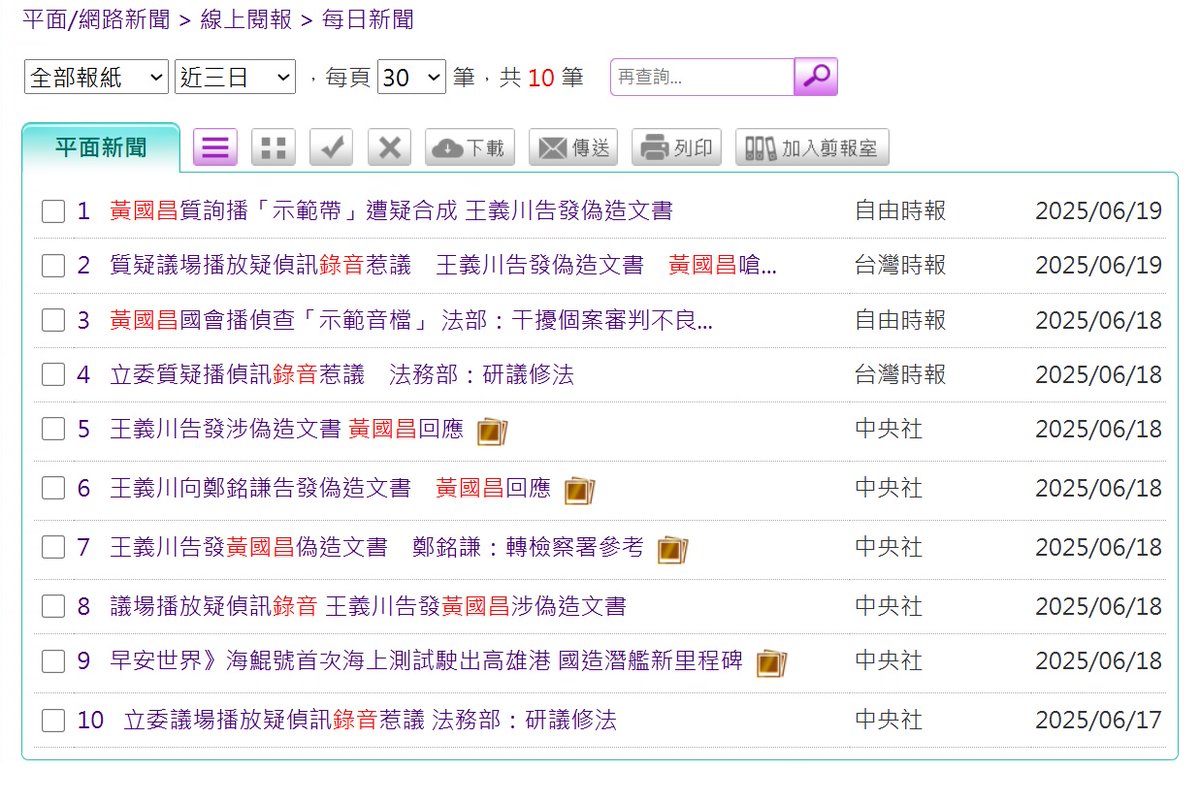Image resolution: width=1200 pixels, height=803 pixels.
Task: Switch to list view icon
Action: point(214,148)
